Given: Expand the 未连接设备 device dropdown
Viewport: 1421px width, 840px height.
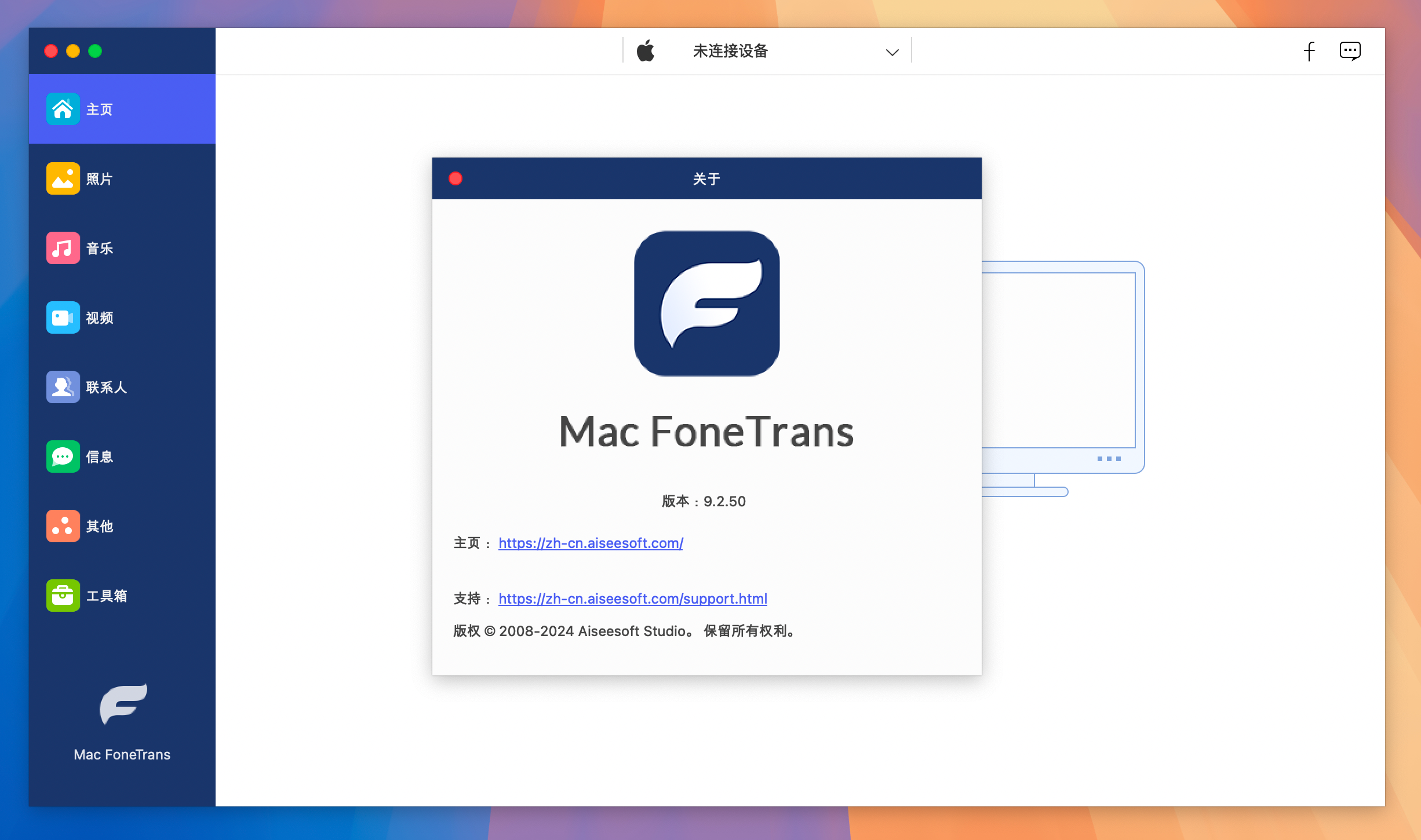Looking at the screenshot, I should [x=767, y=51].
